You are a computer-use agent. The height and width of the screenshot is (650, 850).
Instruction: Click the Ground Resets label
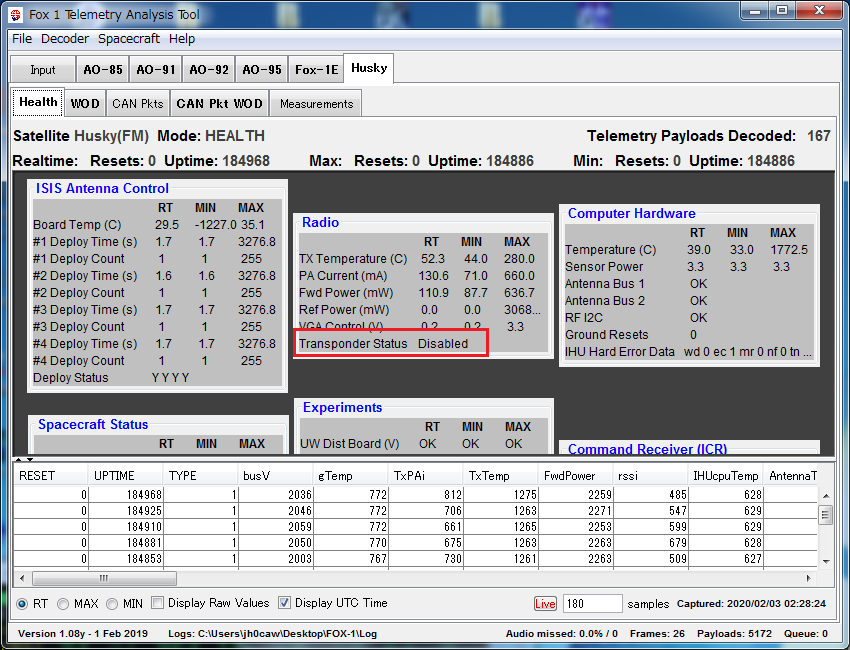point(607,335)
